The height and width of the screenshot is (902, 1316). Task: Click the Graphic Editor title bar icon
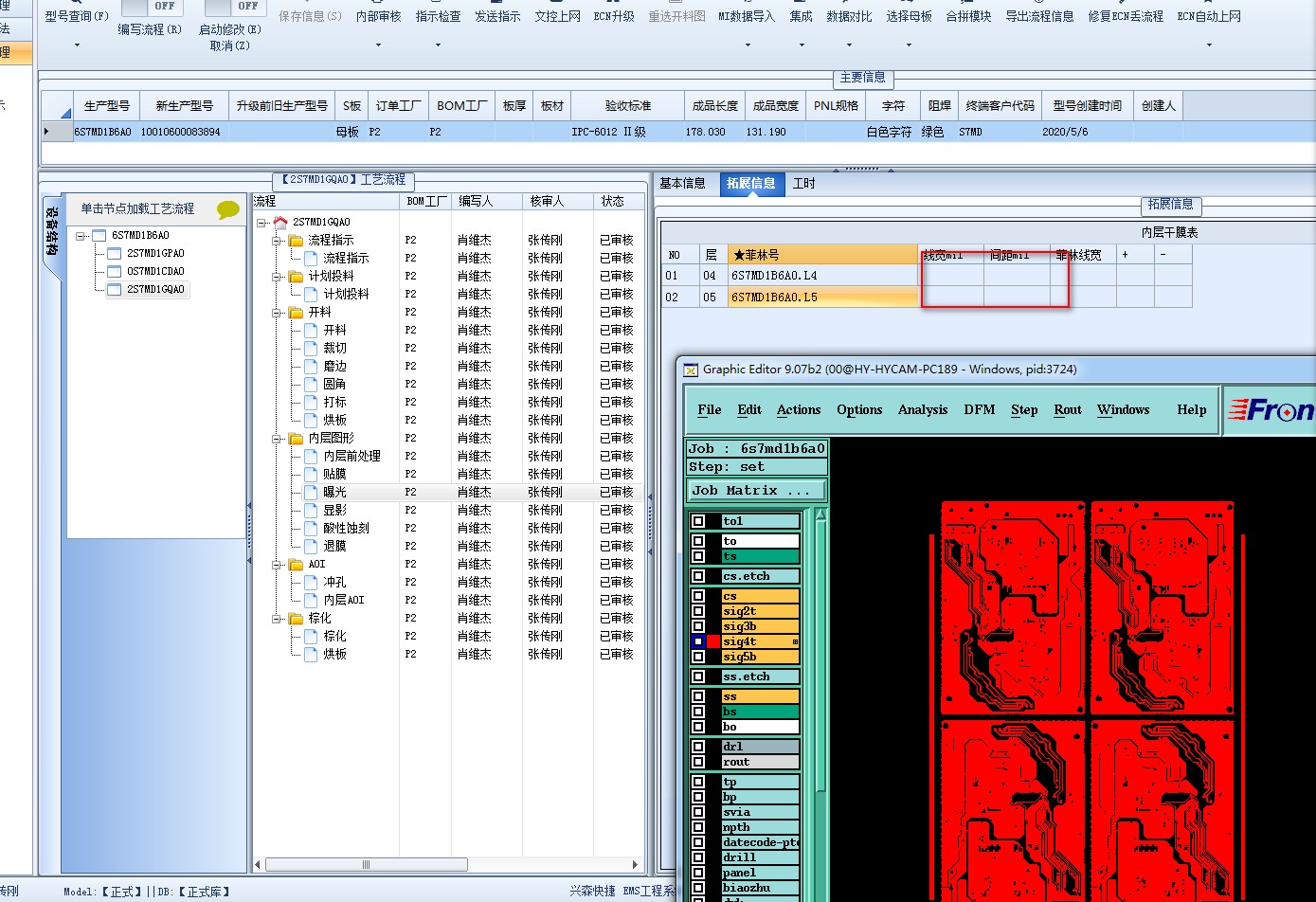coord(691,370)
